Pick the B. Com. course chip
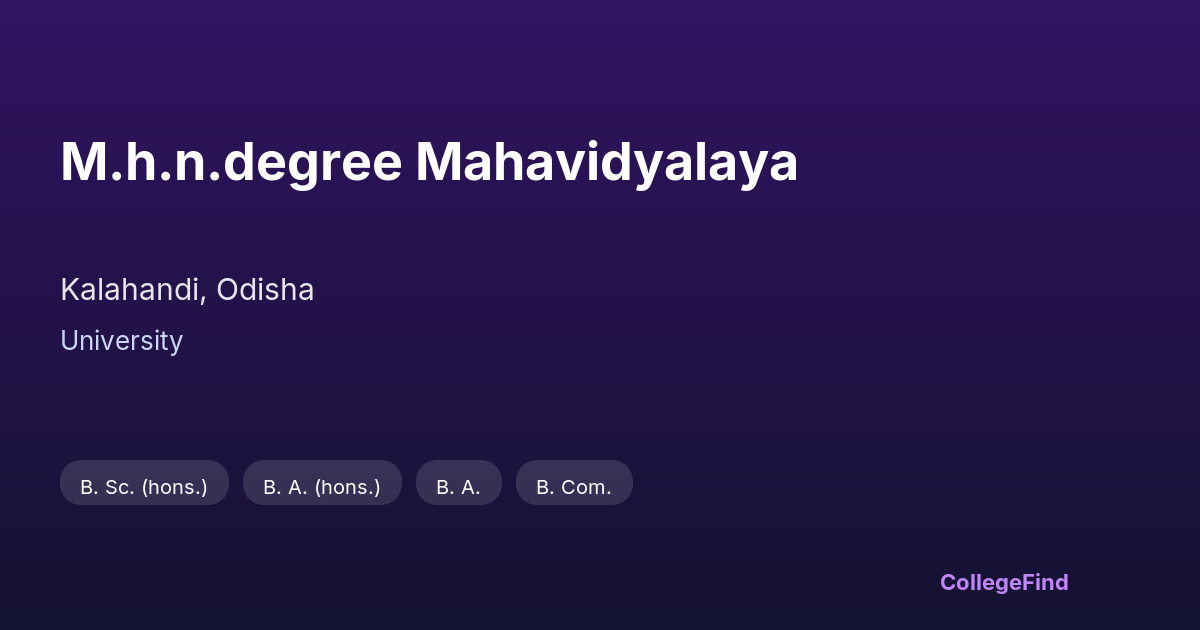 [x=574, y=487]
